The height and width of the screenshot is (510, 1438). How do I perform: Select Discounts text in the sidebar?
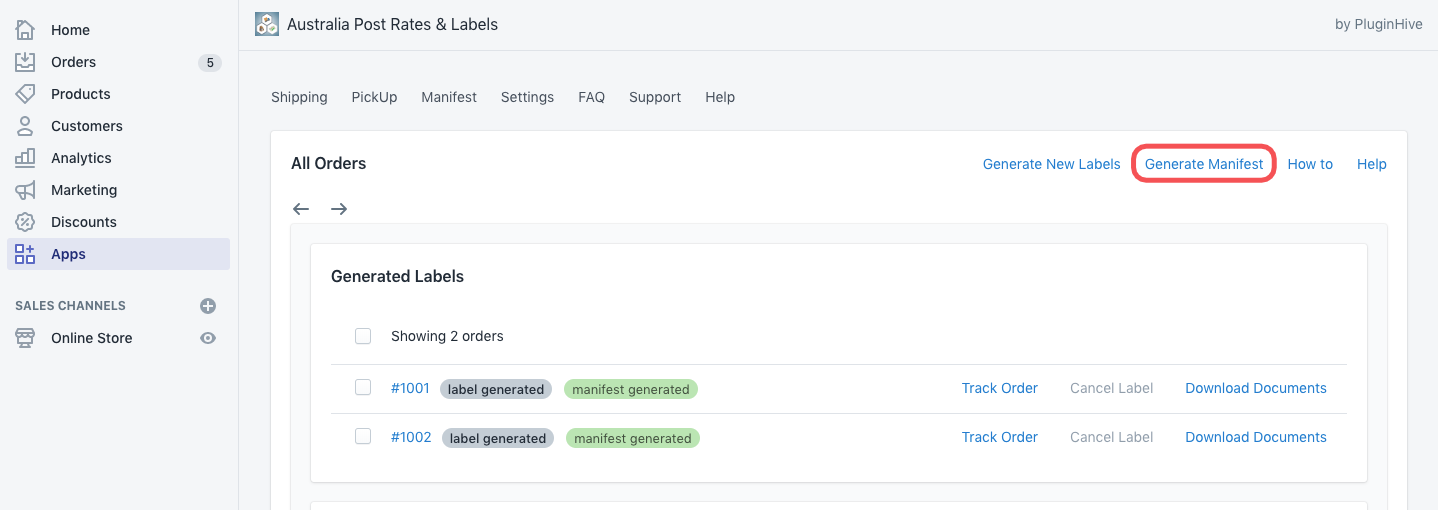(x=83, y=222)
